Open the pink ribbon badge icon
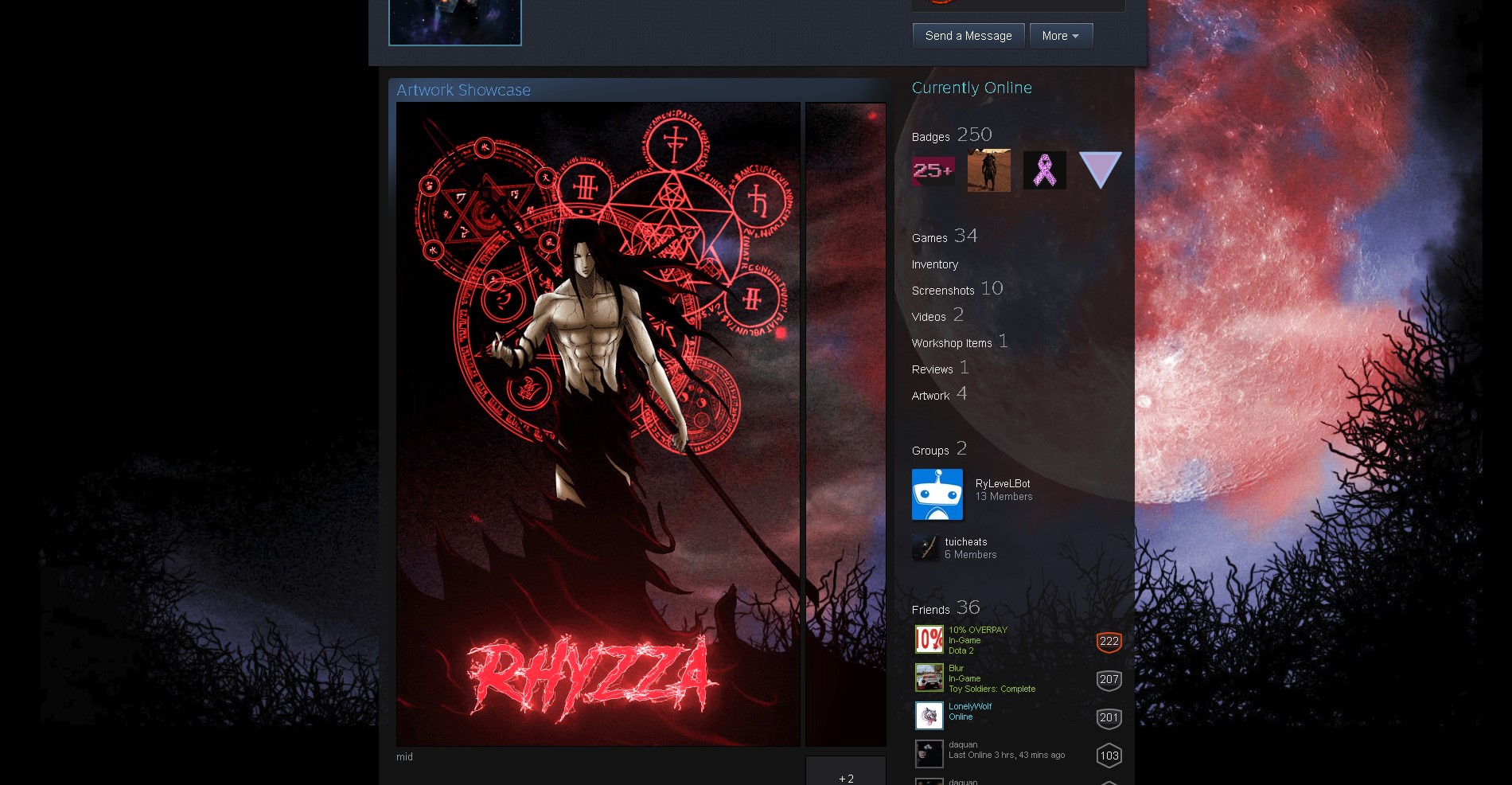Viewport: 1512px width, 785px height. 1045,170
